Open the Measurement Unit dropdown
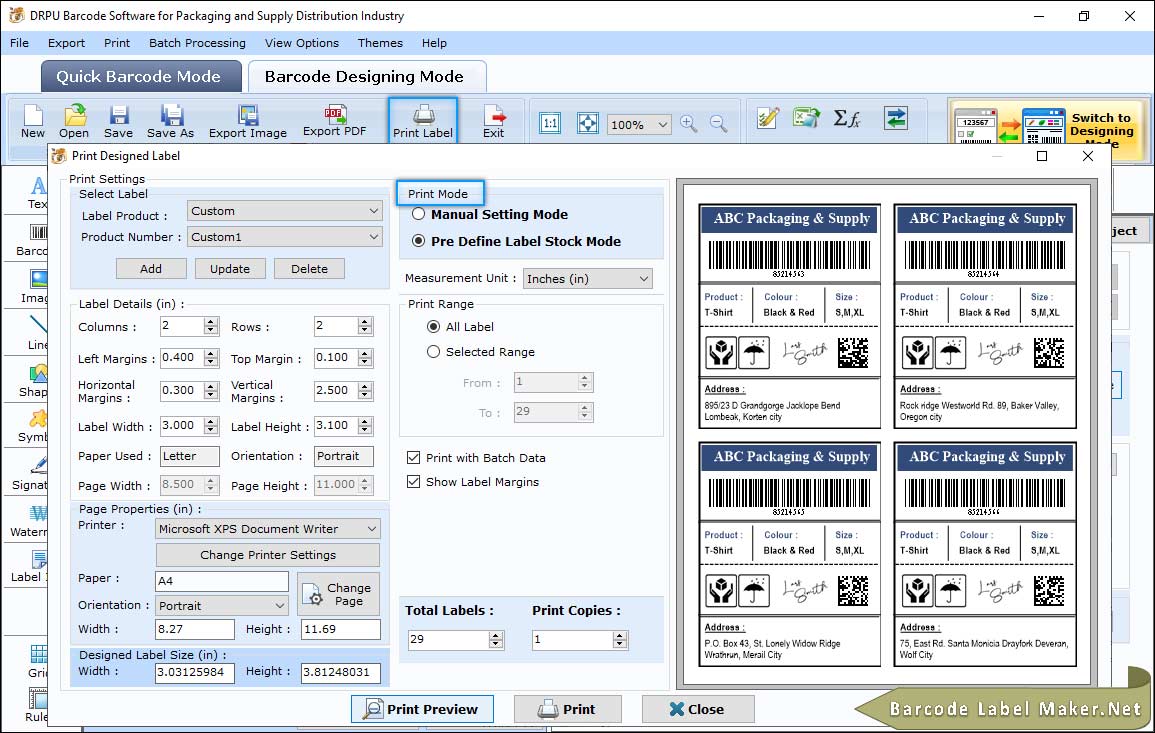1155x733 pixels. tap(588, 278)
